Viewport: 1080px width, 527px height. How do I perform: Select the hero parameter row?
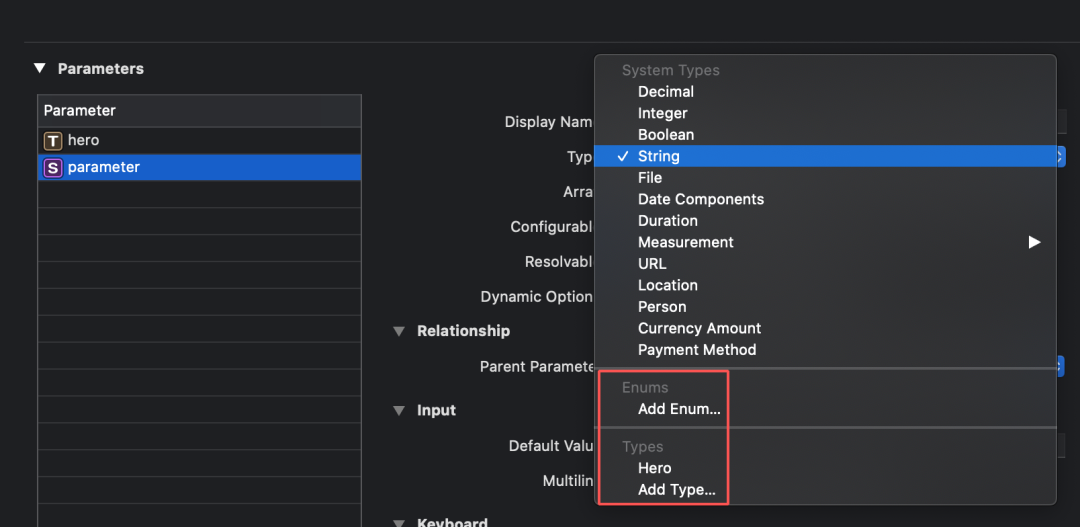(200, 141)
